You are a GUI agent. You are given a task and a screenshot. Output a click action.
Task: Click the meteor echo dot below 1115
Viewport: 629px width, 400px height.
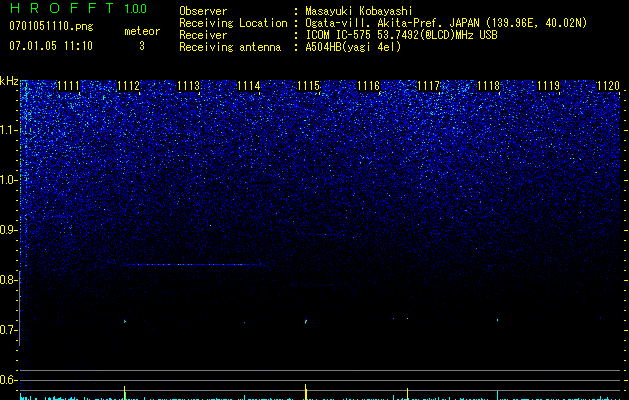point(306,321)
